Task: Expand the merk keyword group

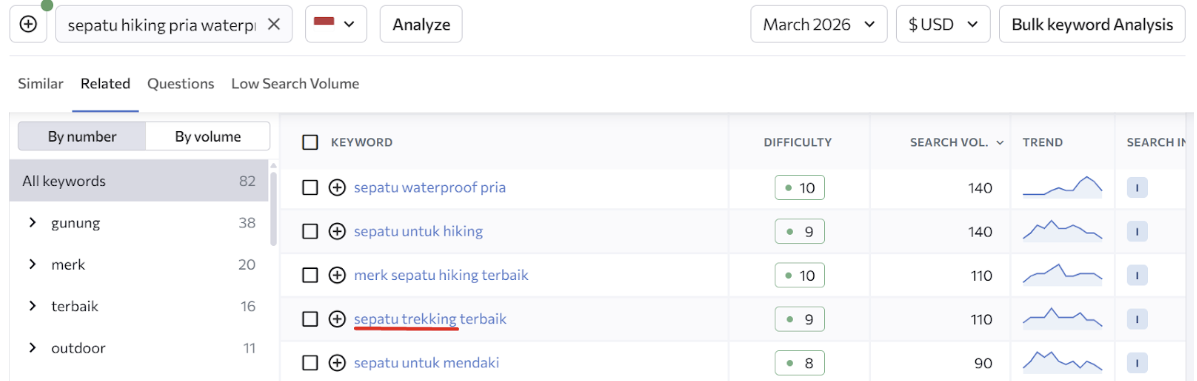Action: point(33,264)
